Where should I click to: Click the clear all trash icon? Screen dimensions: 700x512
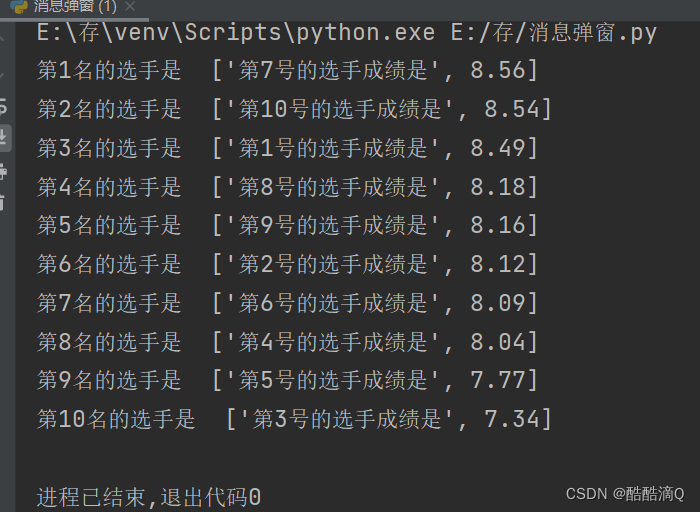[2, 202]
